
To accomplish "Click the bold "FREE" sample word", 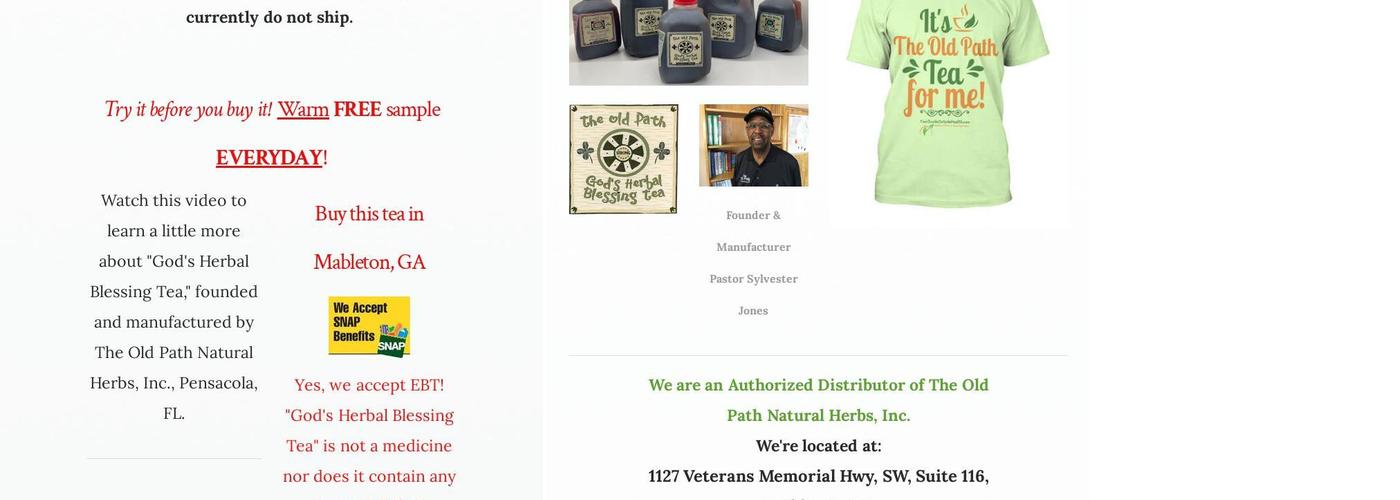I will [357, 110].
